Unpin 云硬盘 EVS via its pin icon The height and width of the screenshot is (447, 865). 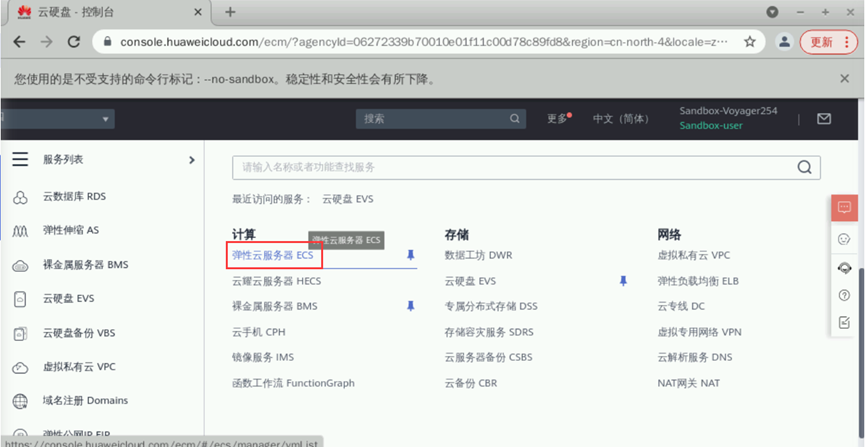pos(623,281)
